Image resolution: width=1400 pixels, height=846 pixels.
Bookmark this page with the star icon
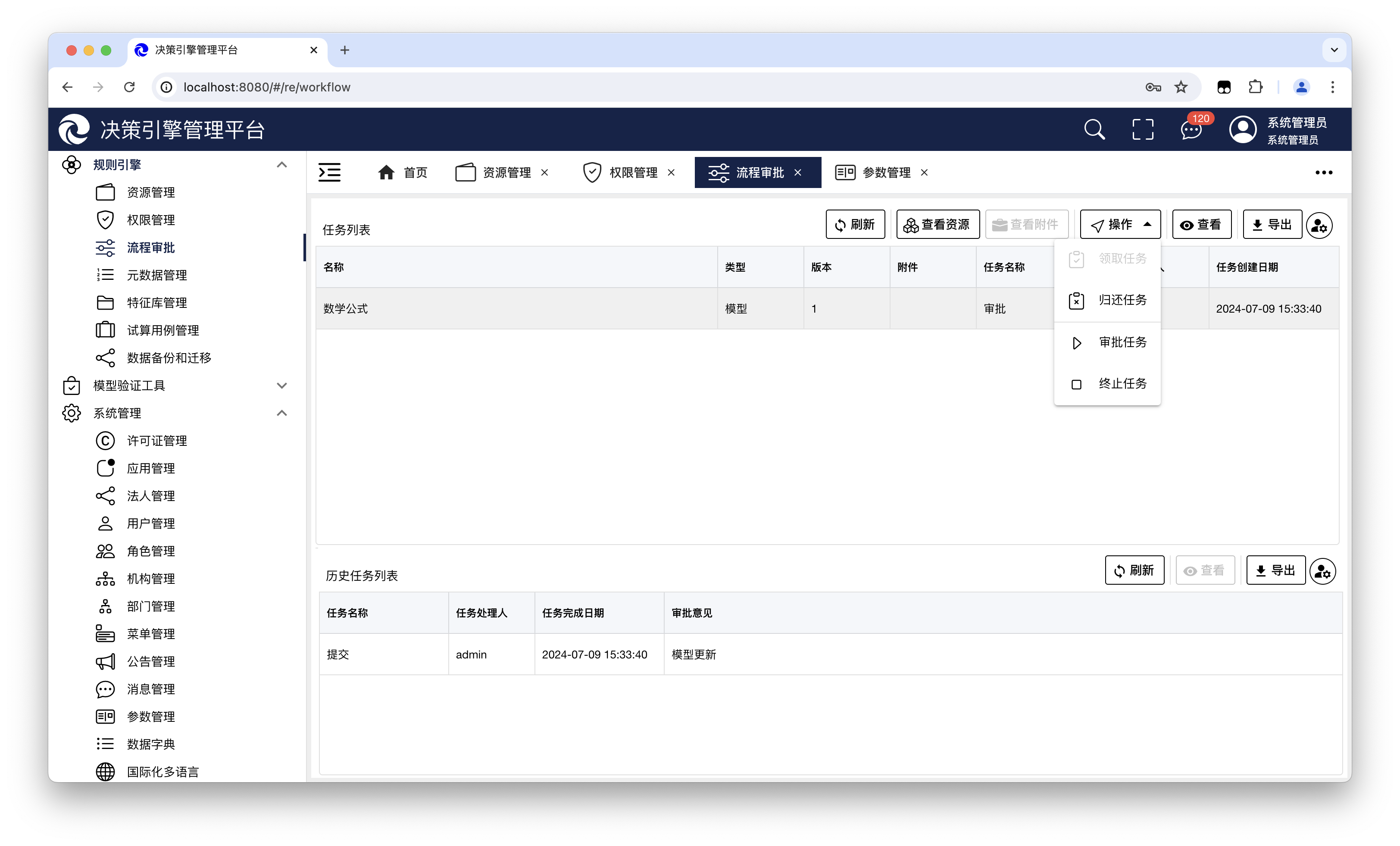click(1181, 87)
